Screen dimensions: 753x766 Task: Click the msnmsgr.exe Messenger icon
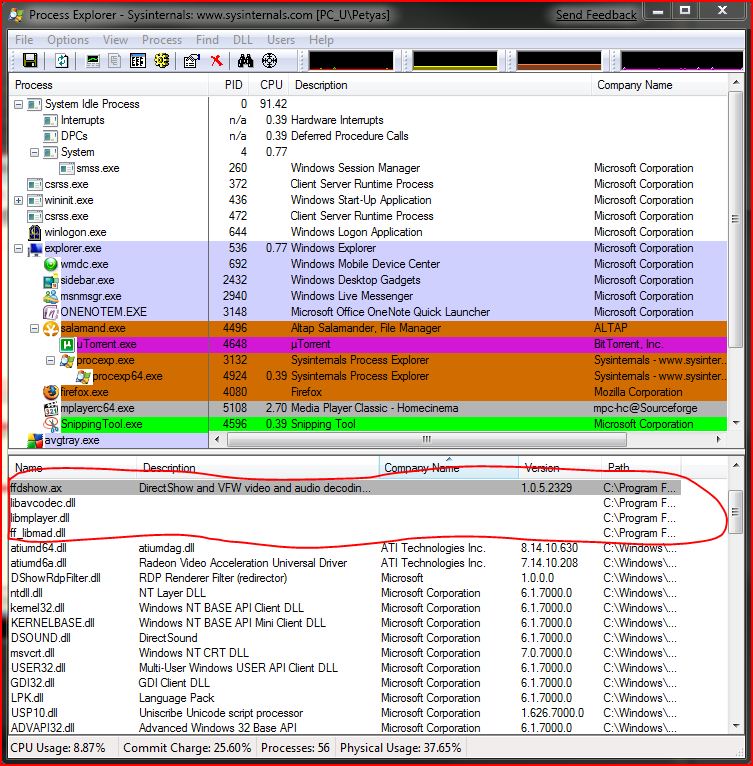(51, 296)
